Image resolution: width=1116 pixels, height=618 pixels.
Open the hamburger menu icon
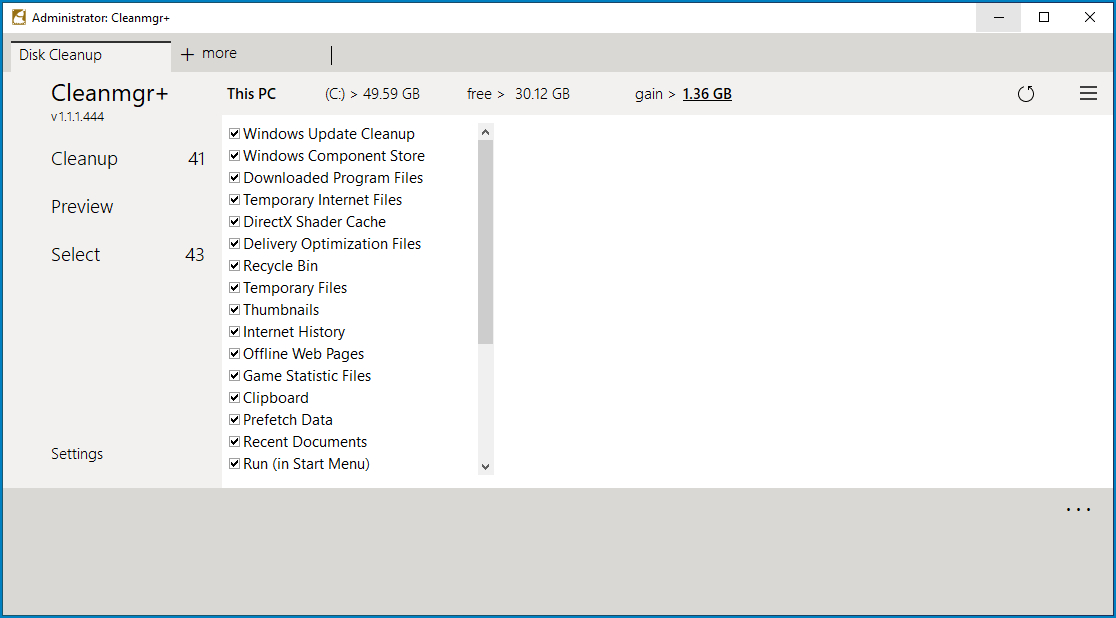click(1088, 93)
